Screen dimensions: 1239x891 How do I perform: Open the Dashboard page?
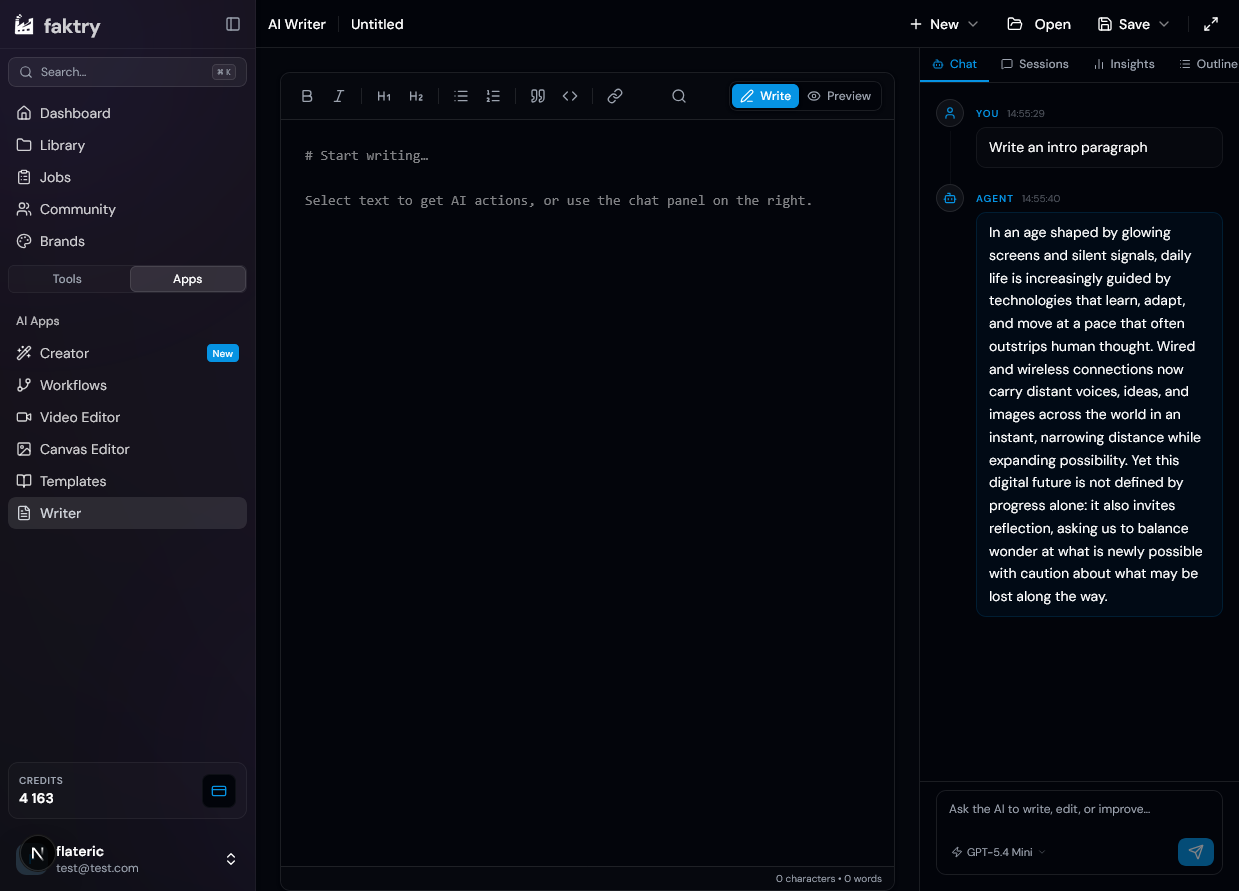(127, 113)
